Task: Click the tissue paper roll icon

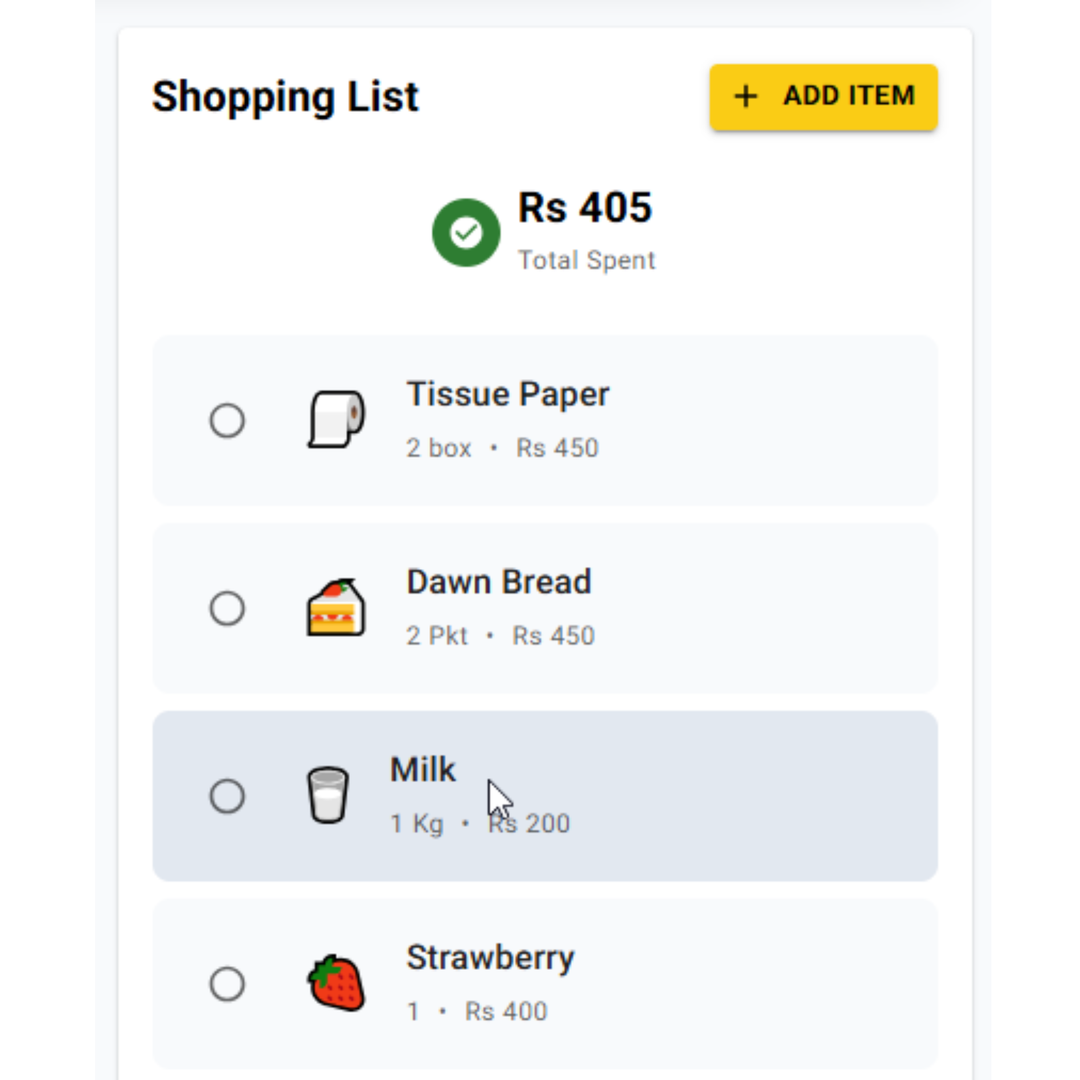Action: click(x=337, y=418)
